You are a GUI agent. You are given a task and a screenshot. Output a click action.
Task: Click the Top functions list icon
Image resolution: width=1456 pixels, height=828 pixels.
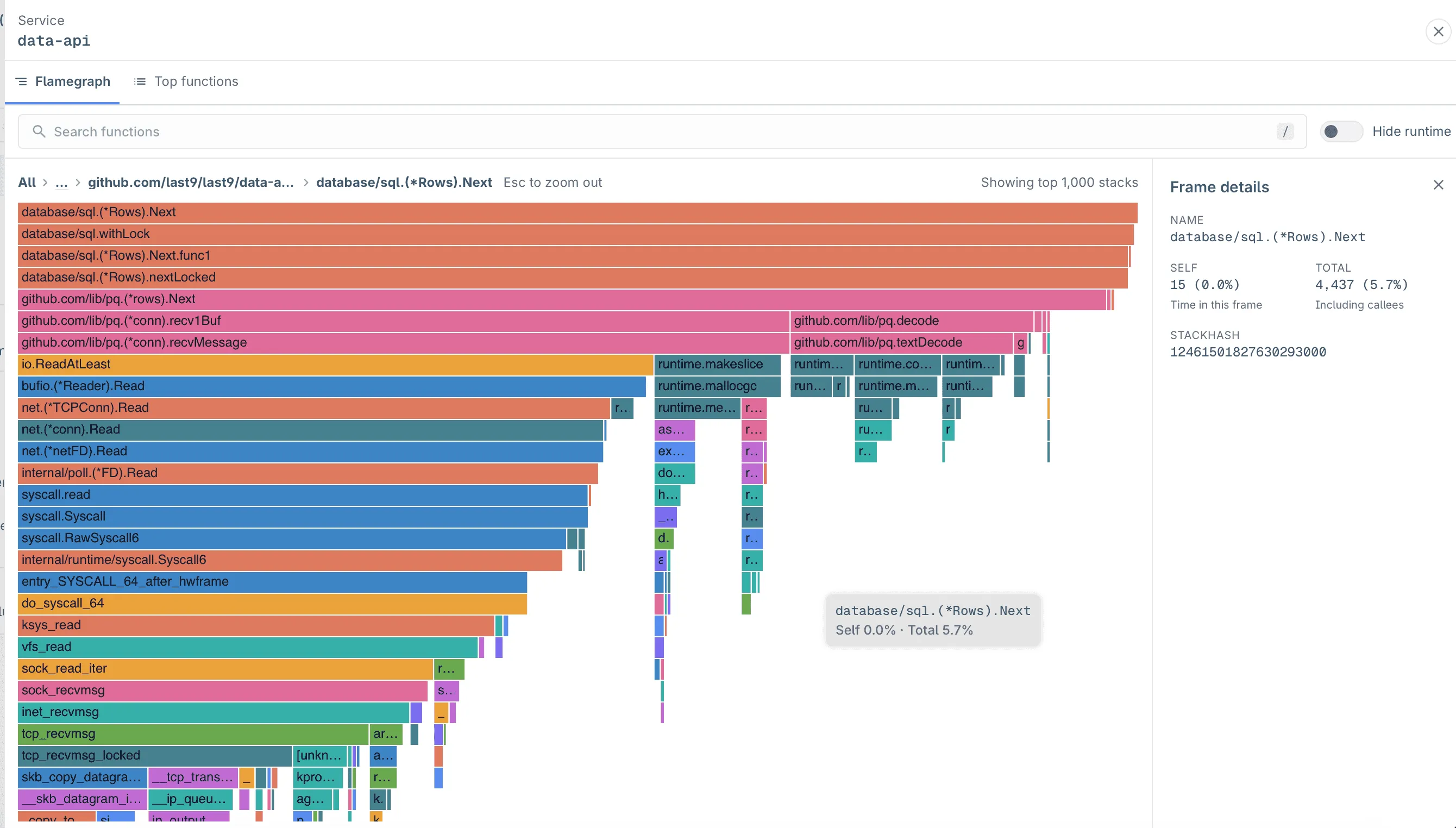pos(139,81)
